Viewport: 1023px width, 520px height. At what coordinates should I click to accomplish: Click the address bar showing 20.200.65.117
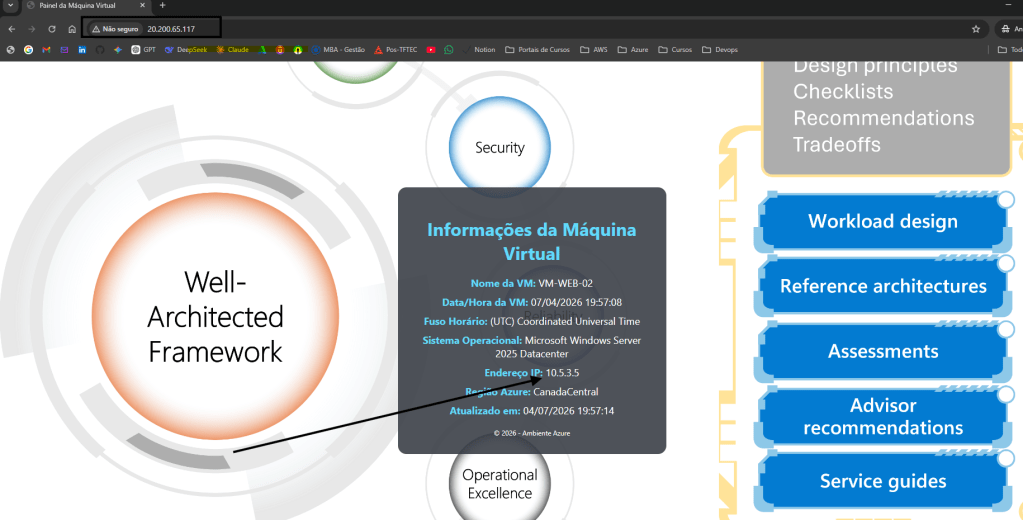click(x=180, y=29)
